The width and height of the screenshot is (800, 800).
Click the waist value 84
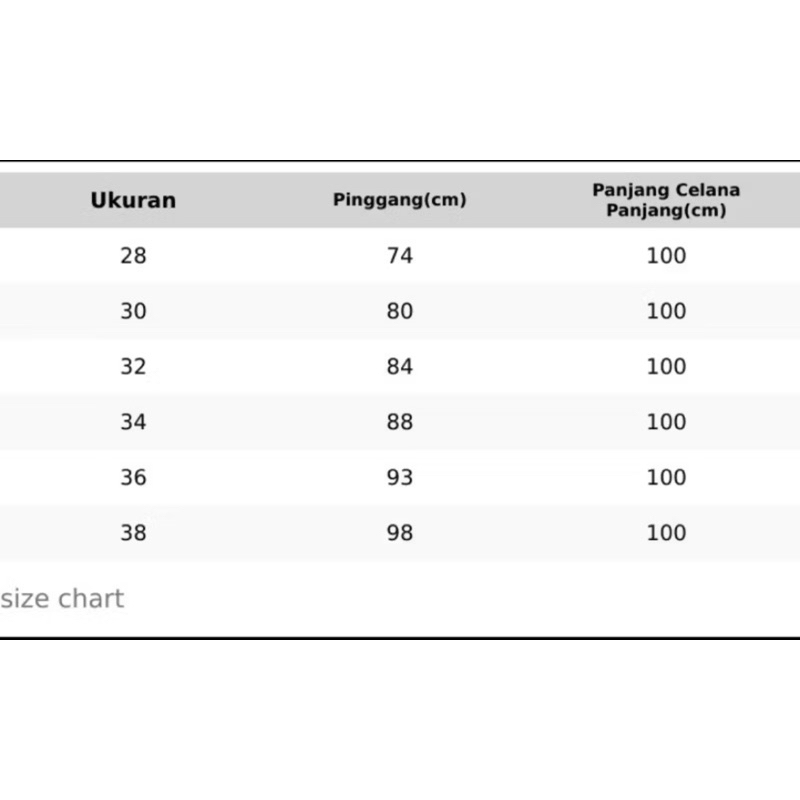pos(399,366)
